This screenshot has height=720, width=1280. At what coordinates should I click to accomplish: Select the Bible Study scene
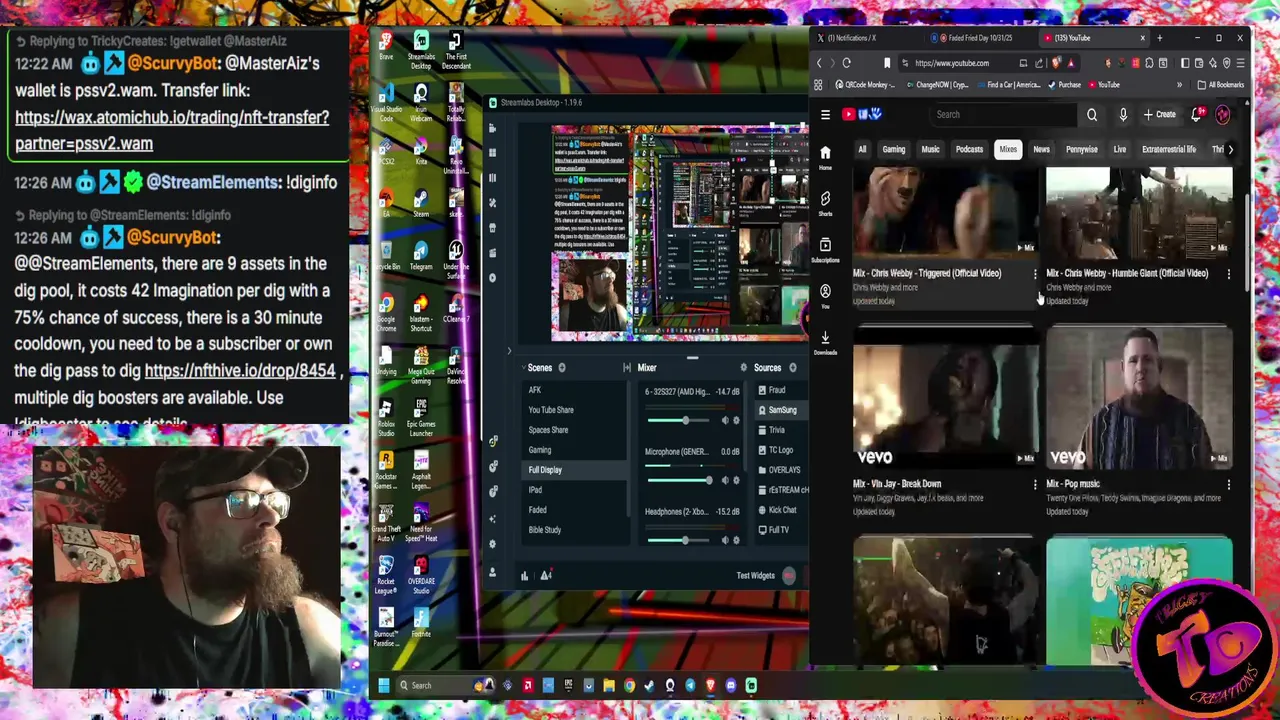[545, 530]
